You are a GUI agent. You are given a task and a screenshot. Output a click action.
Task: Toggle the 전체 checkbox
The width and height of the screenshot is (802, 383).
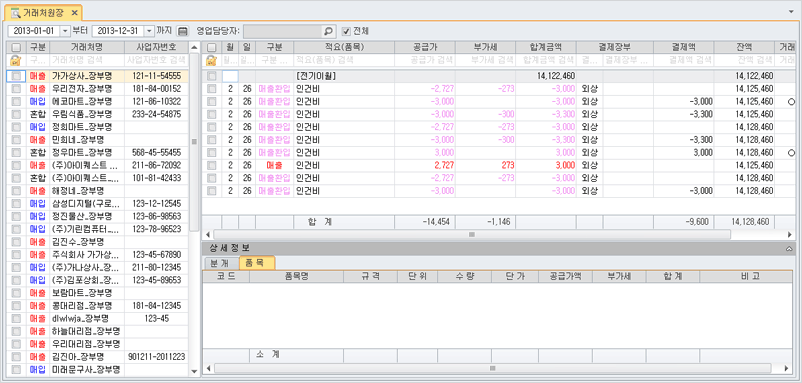coord(346,31)
